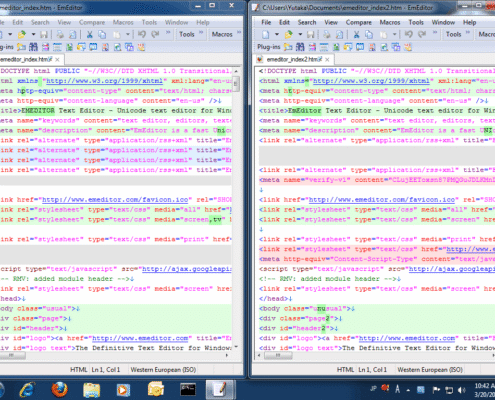Expand Macros toolbar chevron in left window
The height and width of the screenshot is (400, 495).
[239, 32]
